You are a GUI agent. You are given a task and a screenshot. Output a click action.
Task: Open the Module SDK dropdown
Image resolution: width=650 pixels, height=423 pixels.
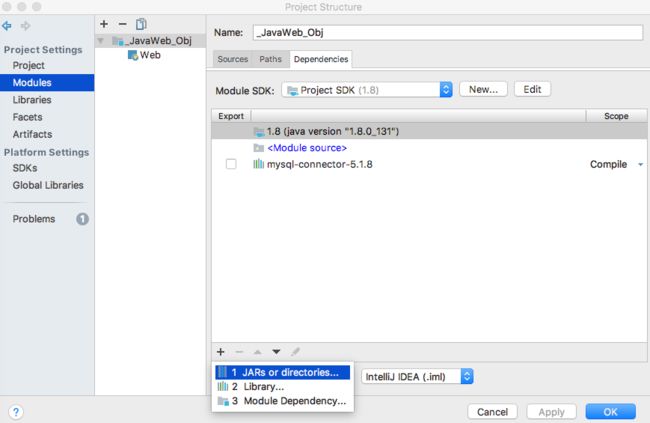(x=367, y=90)
